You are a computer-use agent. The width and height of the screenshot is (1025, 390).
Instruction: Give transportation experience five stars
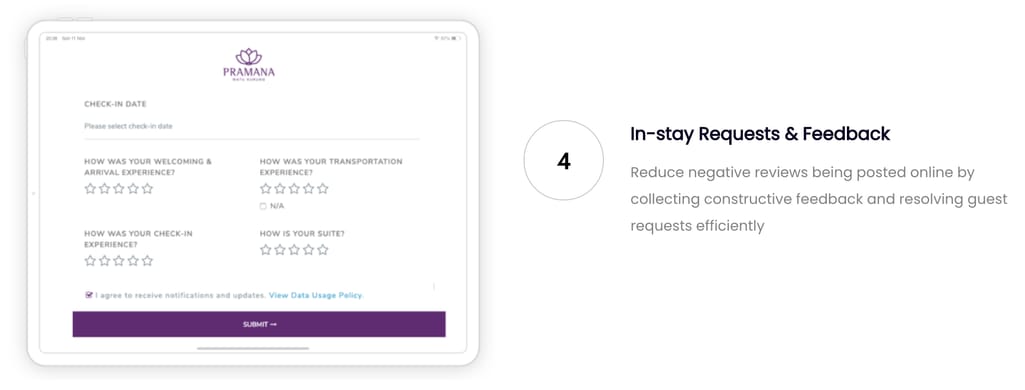point(323,189)
